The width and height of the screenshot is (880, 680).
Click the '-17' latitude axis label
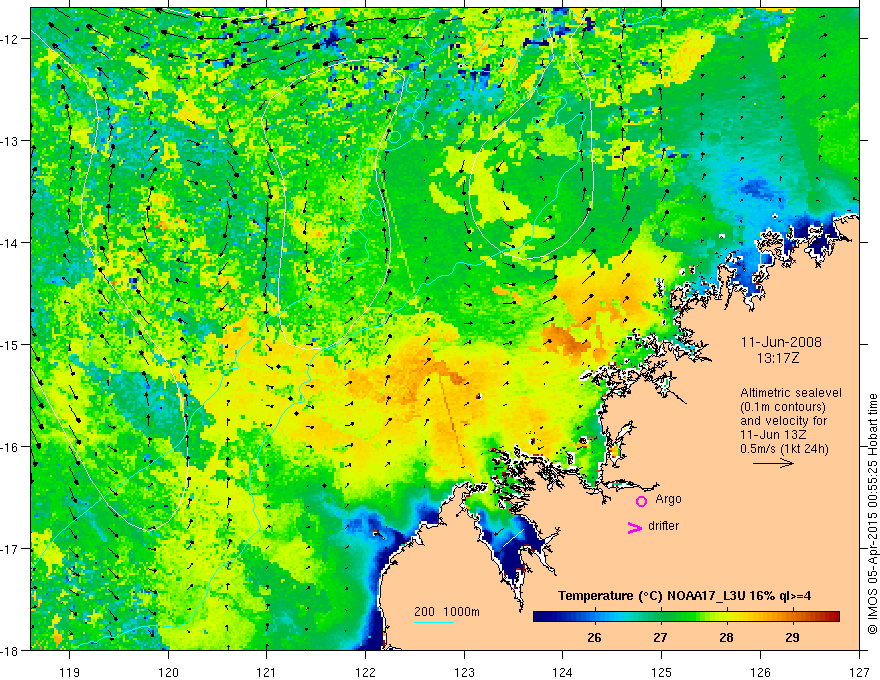click(10, 549)
